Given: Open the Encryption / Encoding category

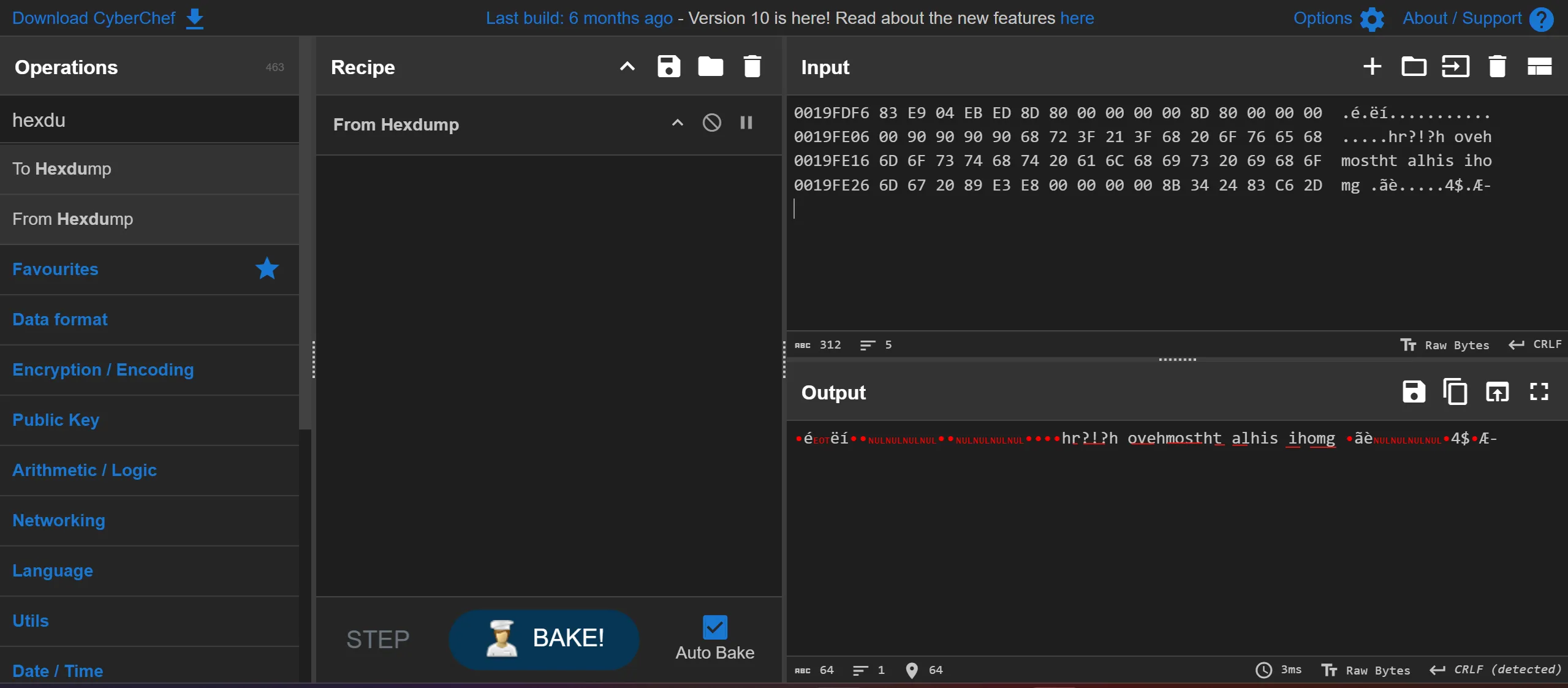Looking at the screenshot, I should tap(103, 369).
